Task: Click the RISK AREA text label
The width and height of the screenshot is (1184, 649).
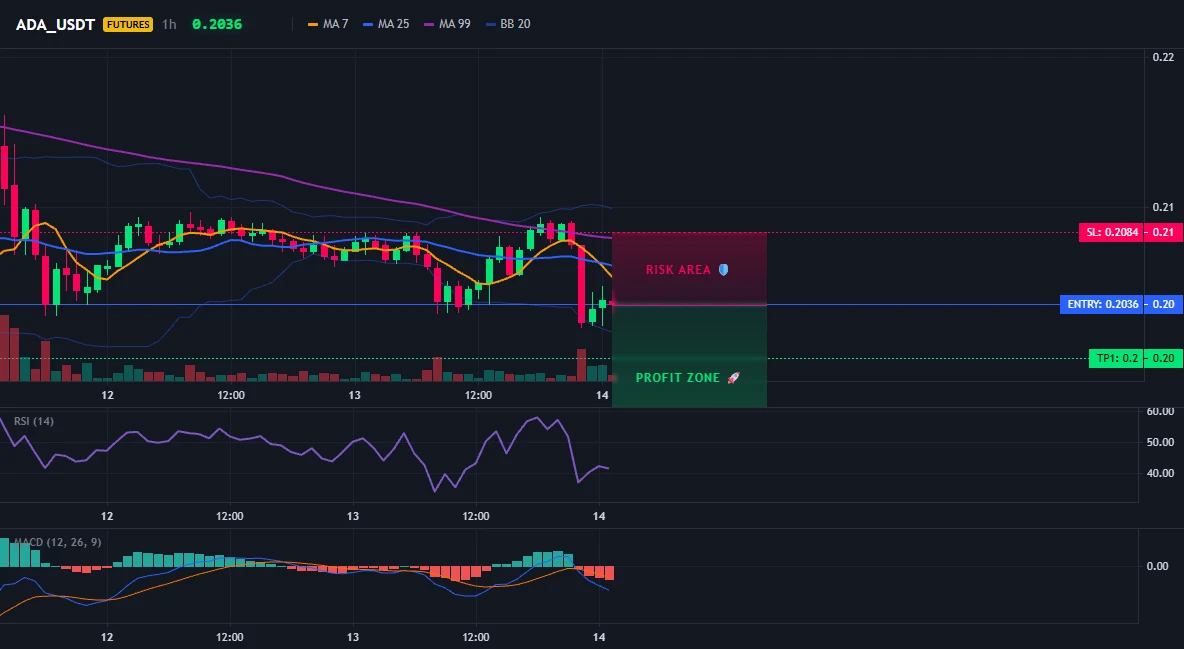Action: (678, 270)
